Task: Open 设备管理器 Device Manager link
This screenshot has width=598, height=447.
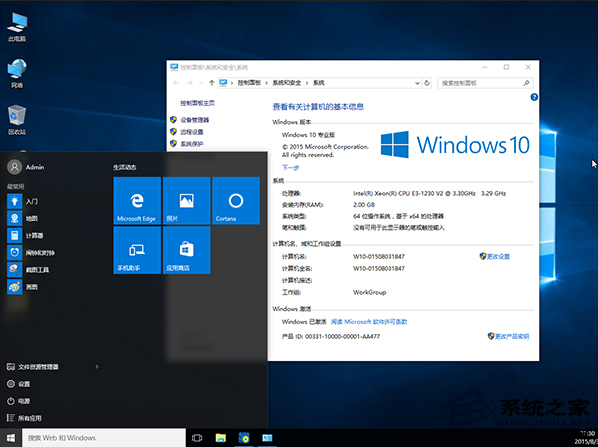Action: (195, 120)
